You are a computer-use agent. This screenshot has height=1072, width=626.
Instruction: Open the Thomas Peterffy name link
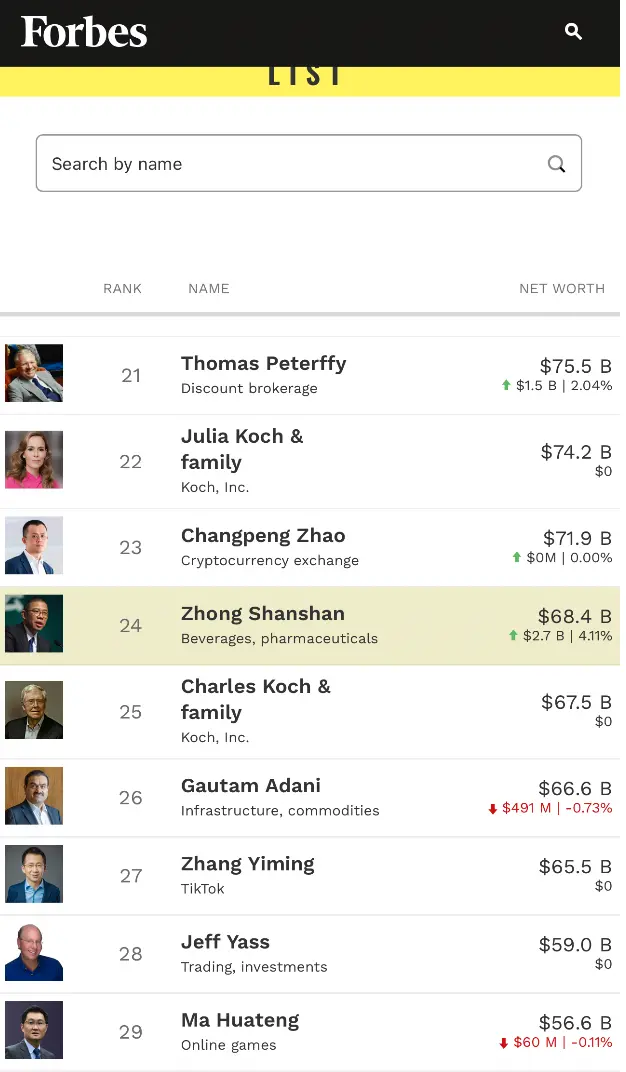(x=263, y=364)
